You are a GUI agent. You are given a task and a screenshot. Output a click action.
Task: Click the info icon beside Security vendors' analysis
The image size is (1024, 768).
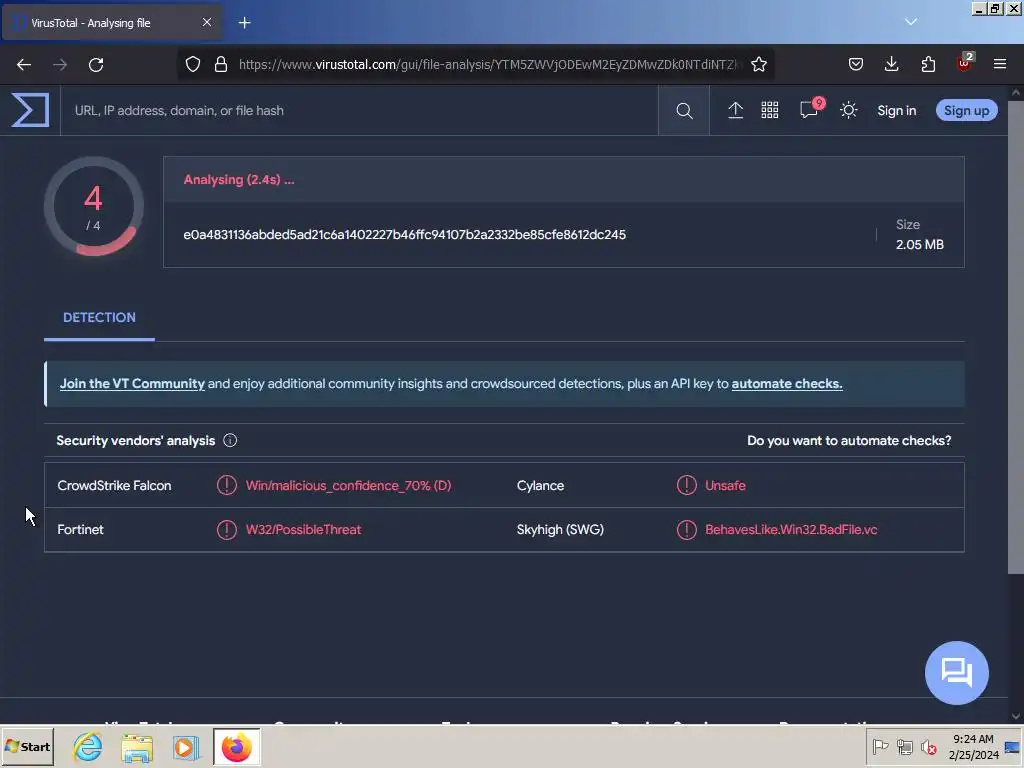tap(230, 440)
